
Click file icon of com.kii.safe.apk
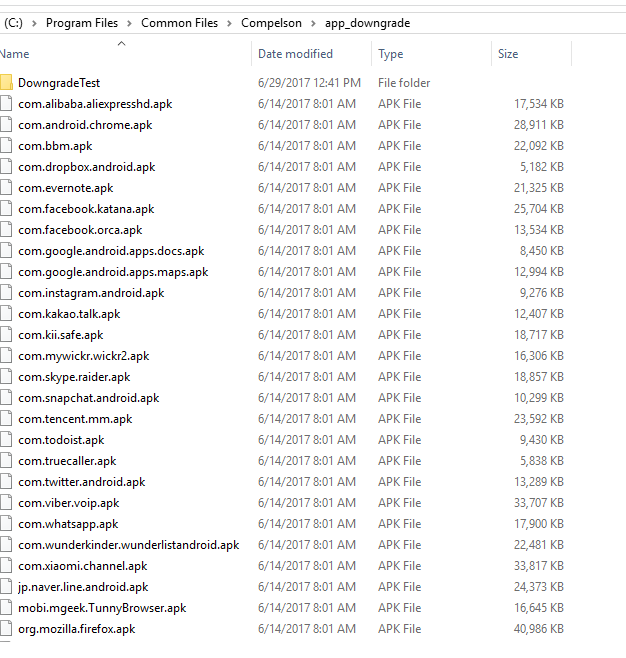6,334
